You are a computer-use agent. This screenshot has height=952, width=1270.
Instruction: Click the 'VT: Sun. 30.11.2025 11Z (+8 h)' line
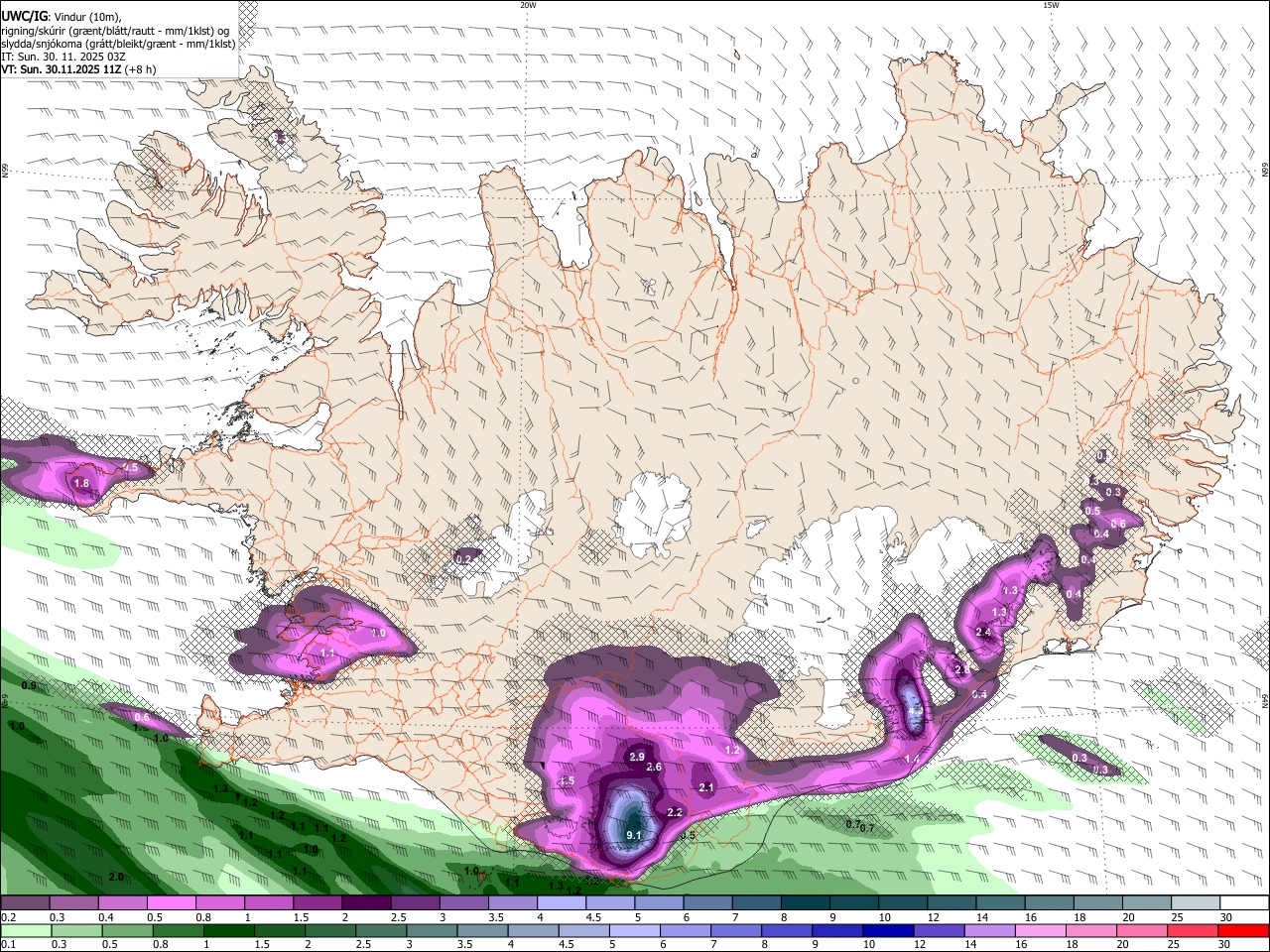click(x=78, y=69)
